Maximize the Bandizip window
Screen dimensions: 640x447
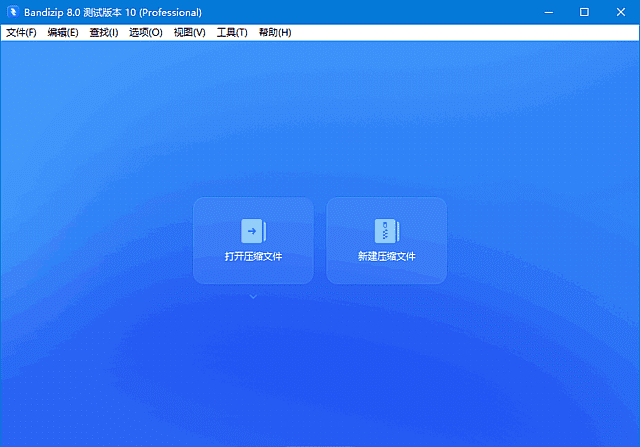click(x=584, y=12)
